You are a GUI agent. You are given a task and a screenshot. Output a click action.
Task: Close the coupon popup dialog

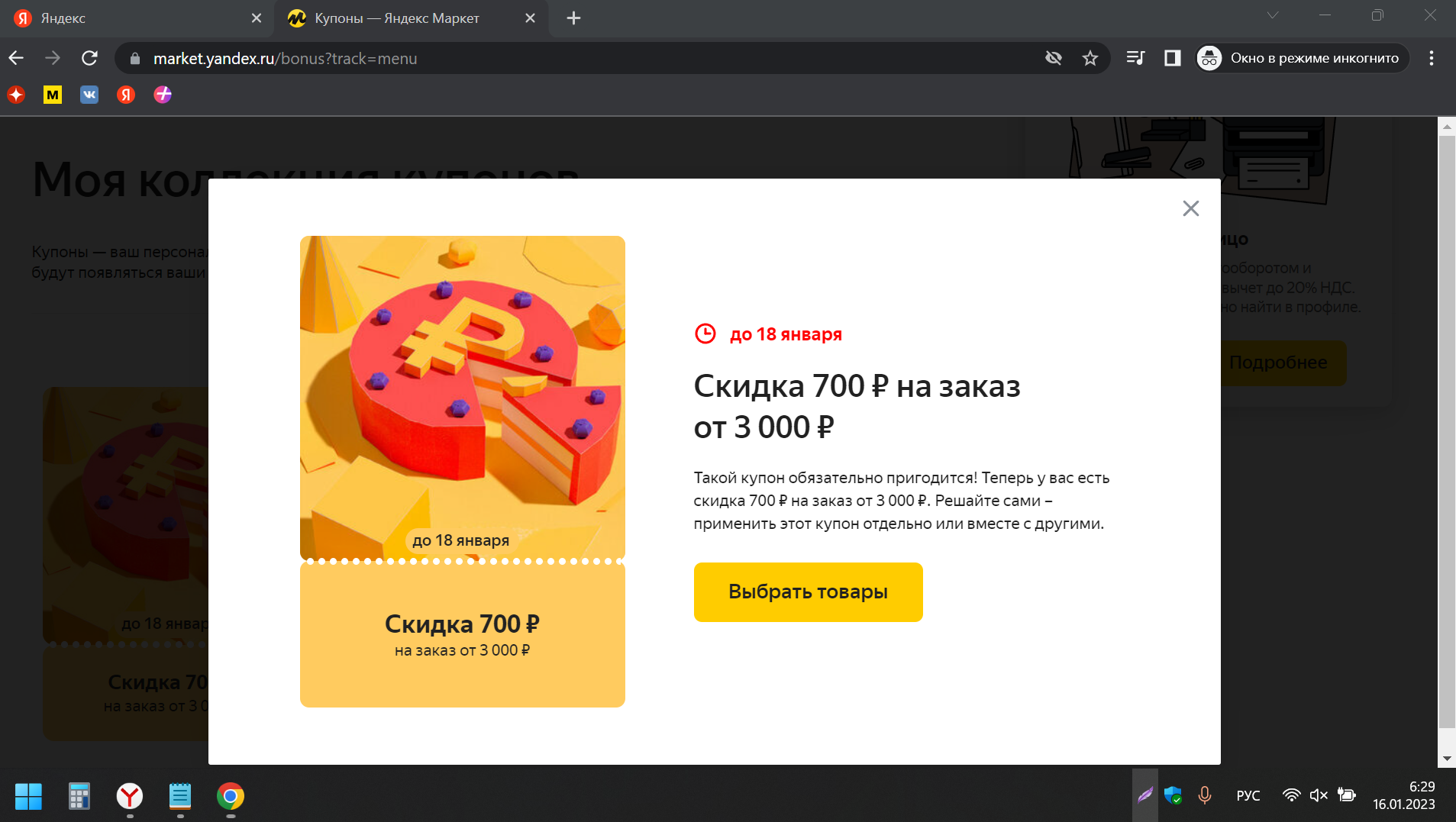1190,208
